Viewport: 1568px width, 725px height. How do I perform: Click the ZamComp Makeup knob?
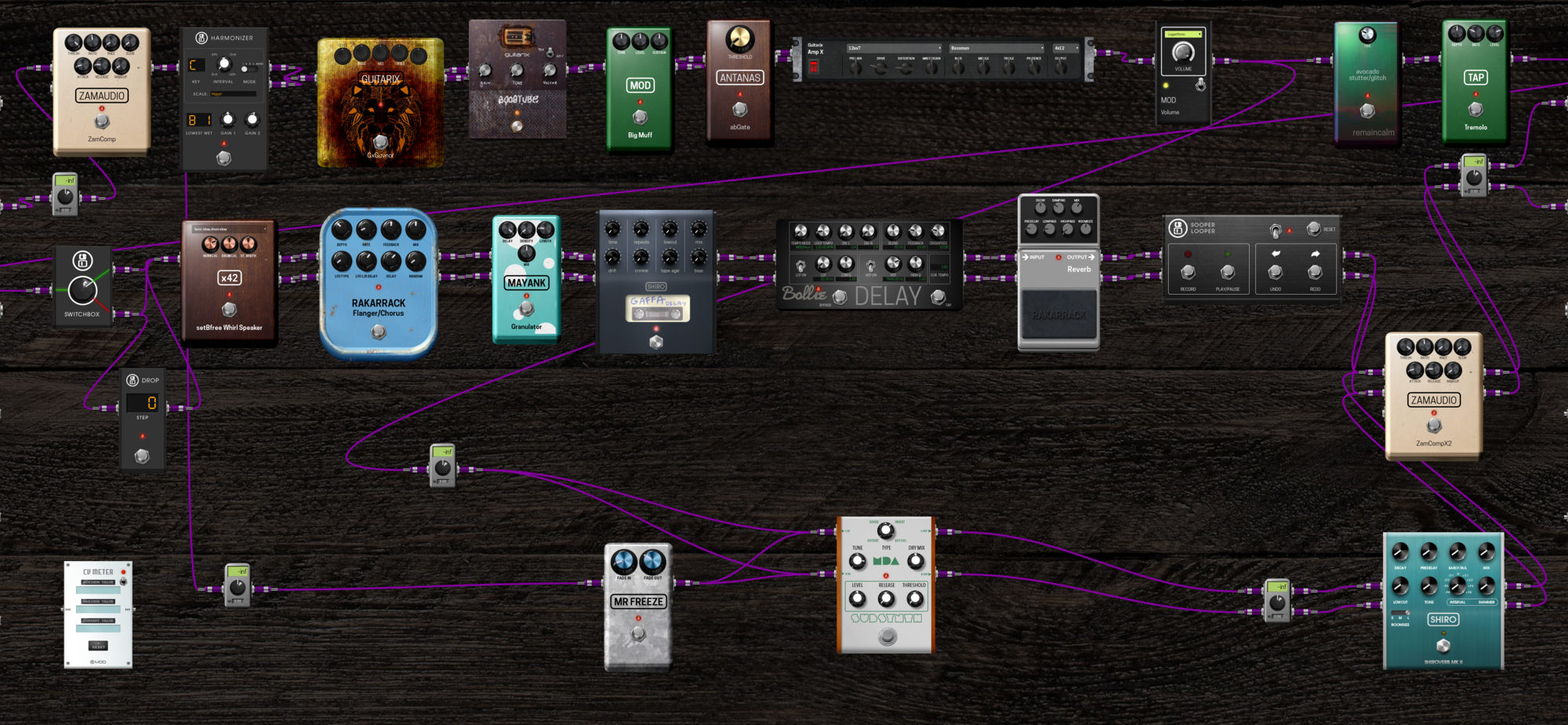pyautogui.click(x=121, y=66)
